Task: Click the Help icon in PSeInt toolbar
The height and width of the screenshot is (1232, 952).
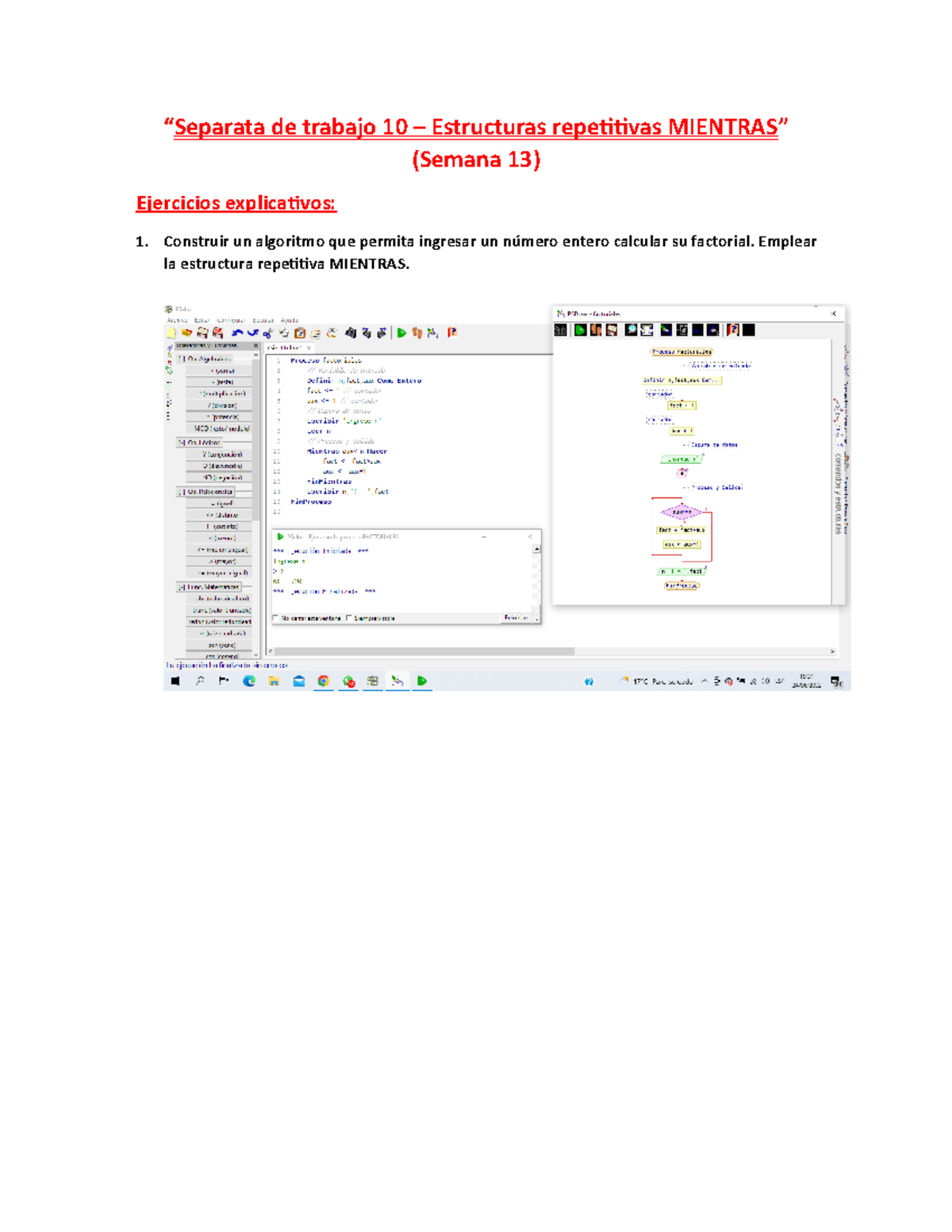Action: [451, 333]
